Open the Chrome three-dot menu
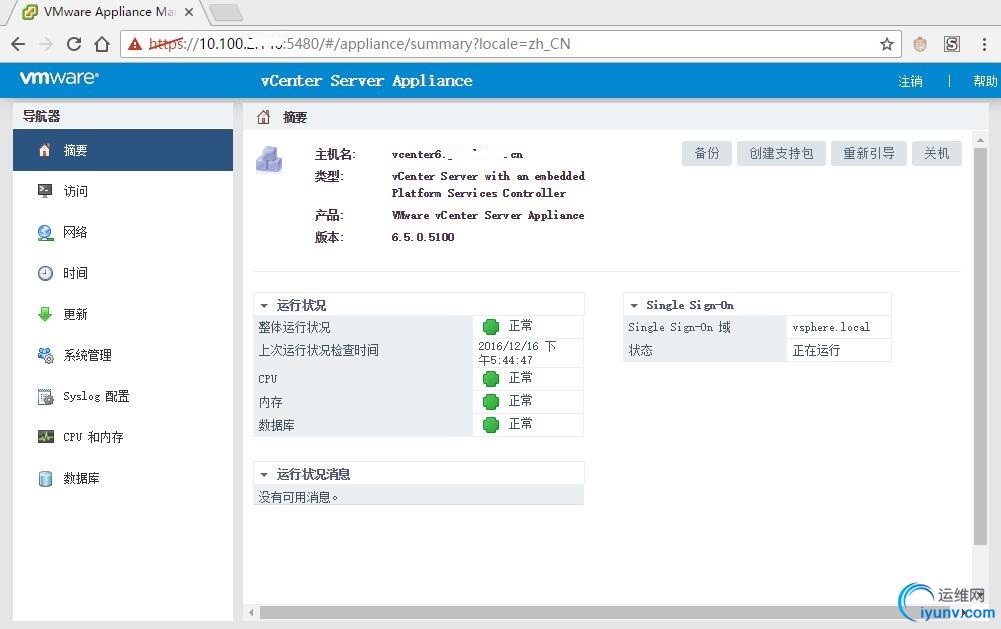 point(984,43)
